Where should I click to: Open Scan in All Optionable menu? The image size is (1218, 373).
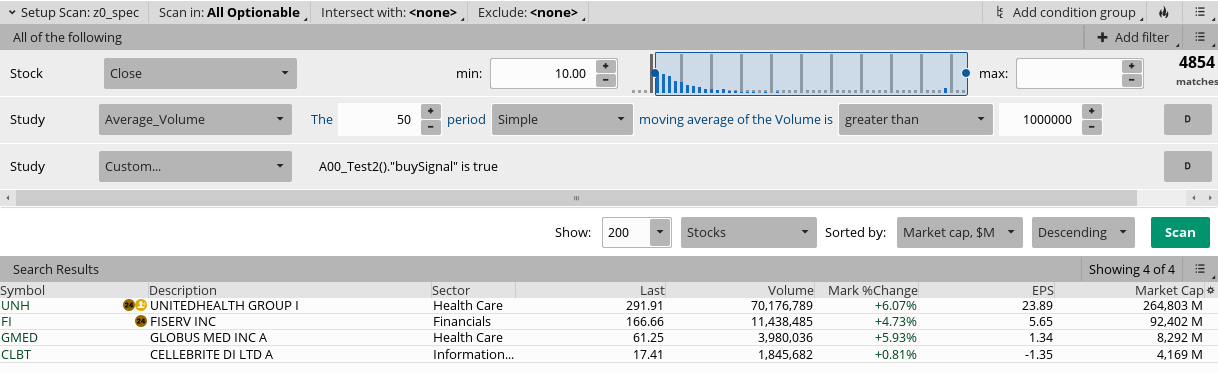pyautogui.click(x=230, y=13)
